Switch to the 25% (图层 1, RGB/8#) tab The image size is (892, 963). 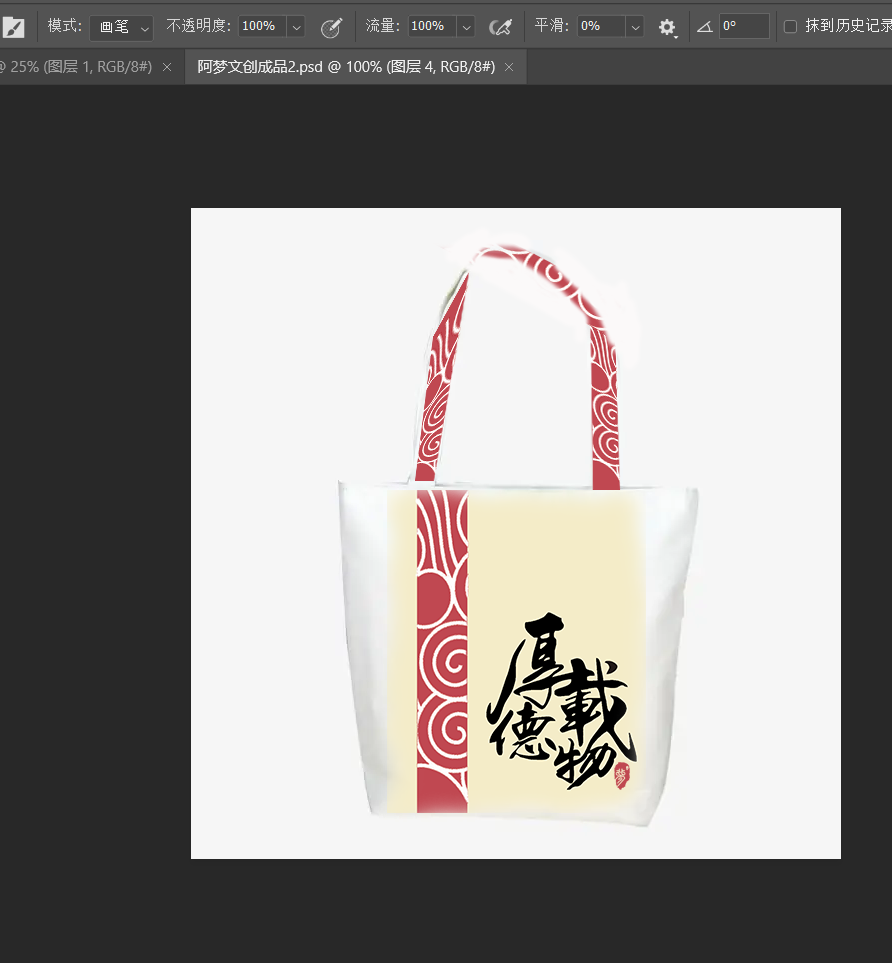(79, 67)
